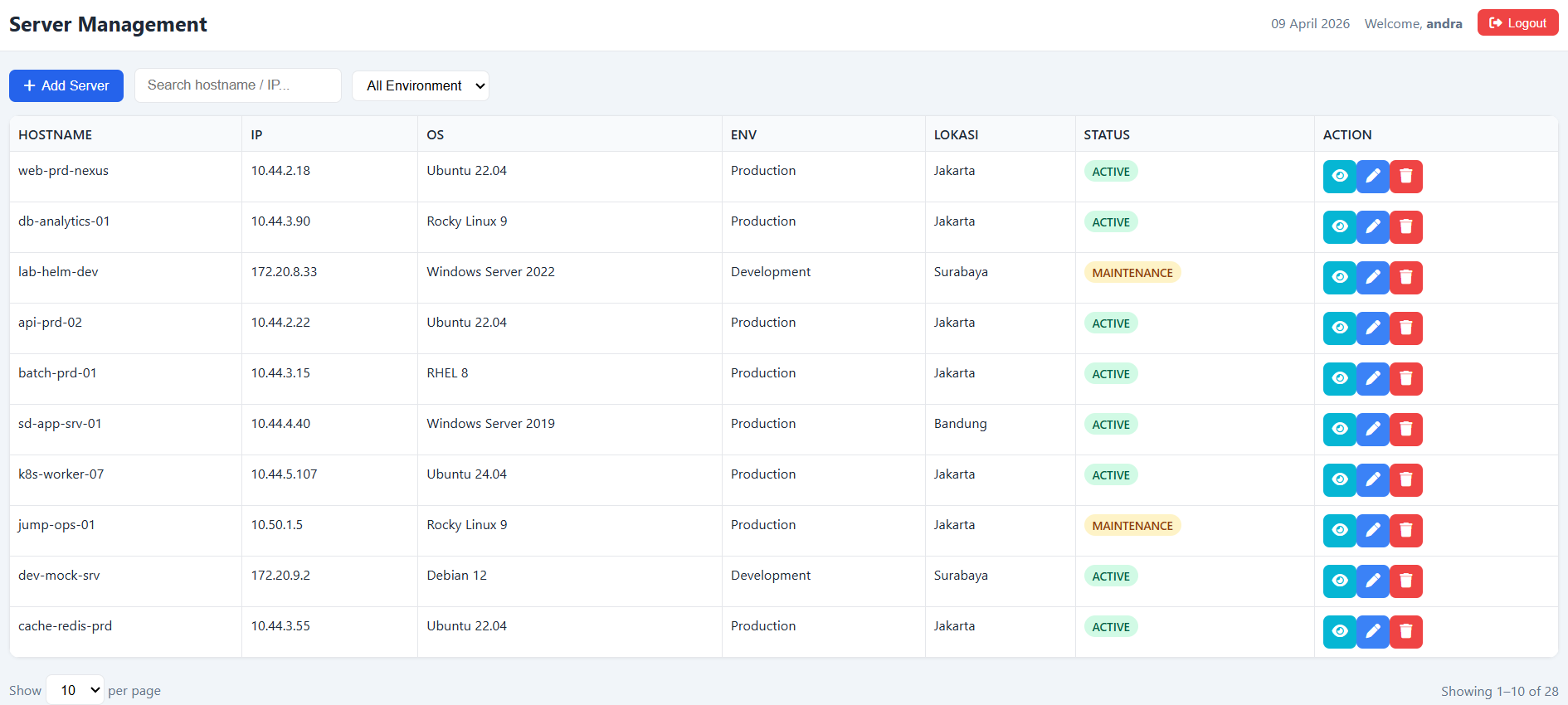This screenshot has width=1568, height=705.
Task: Click IP address 10.50.1.5
Action: click(277, 525)
